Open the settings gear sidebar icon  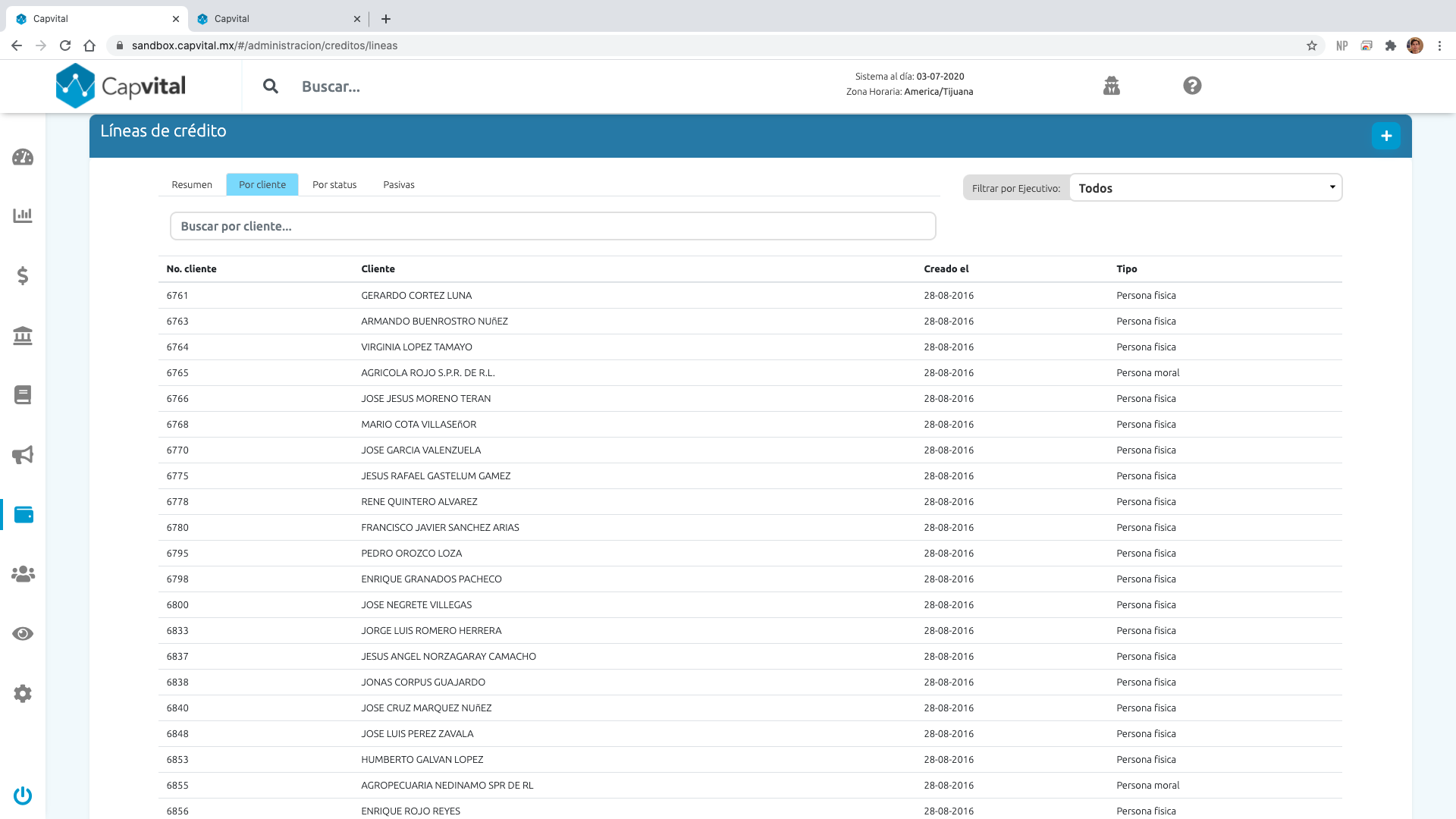click(23, 693)
